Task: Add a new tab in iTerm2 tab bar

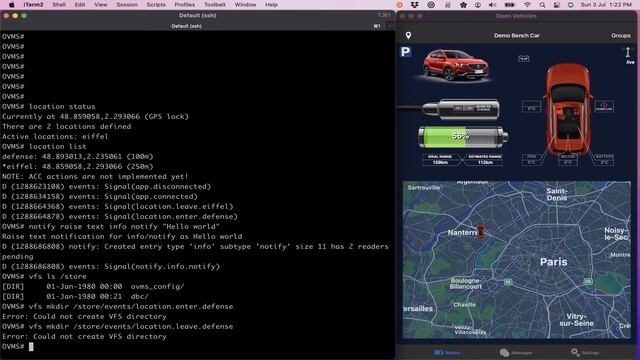Action: tap(390, 26)
